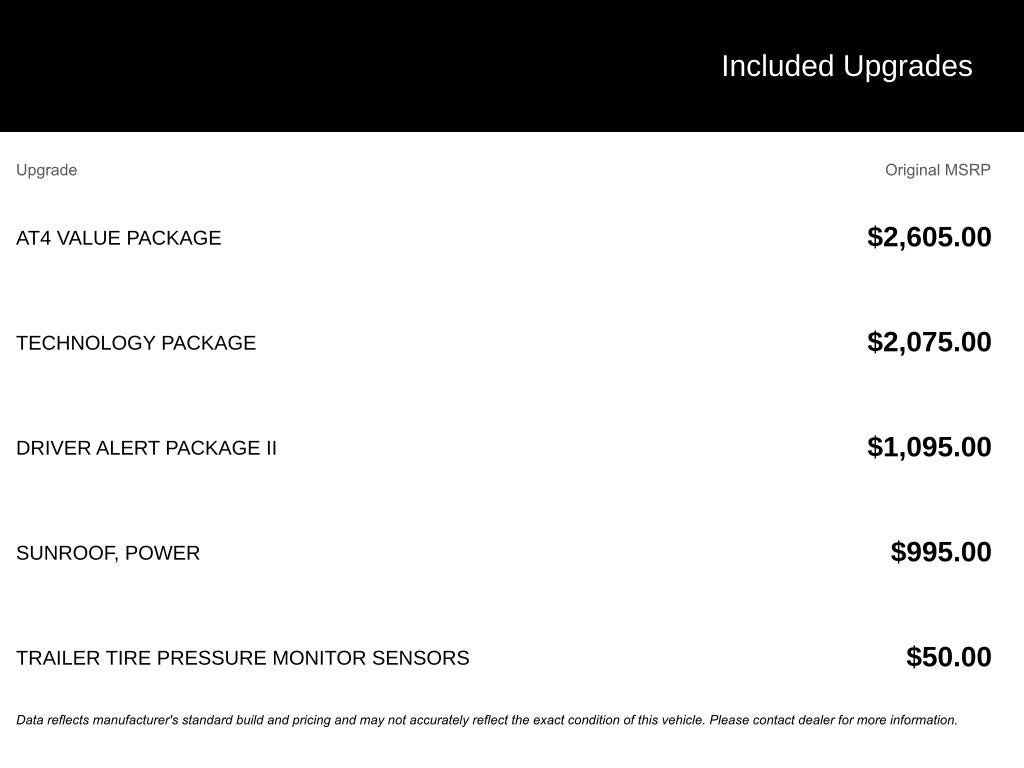Click the word 'MSRP' in column header
Image resolution: width=1024 pixels, height=768 pixels.
[968, 170]
